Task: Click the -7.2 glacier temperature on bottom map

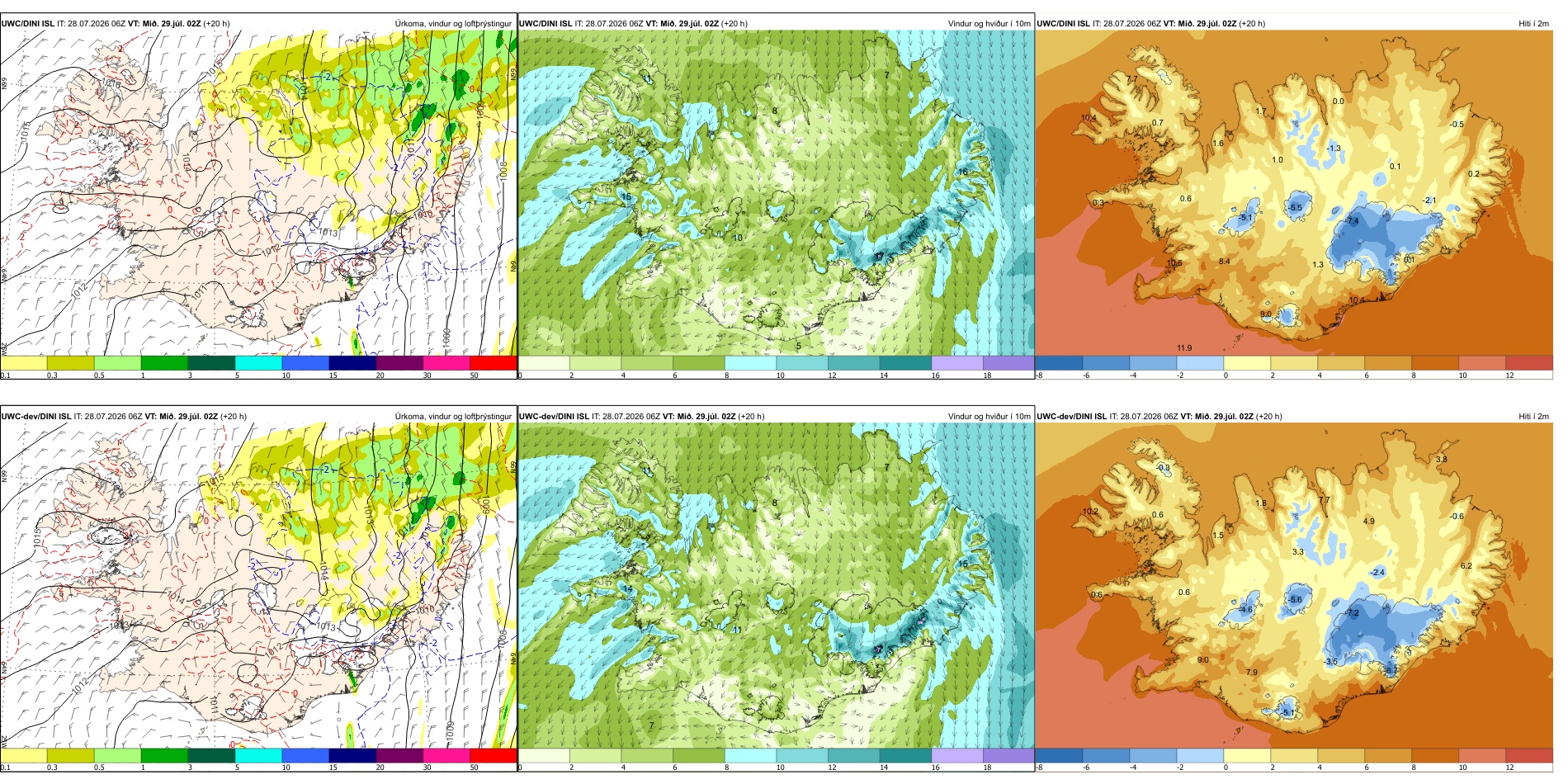Action: tap(1352, 613)
